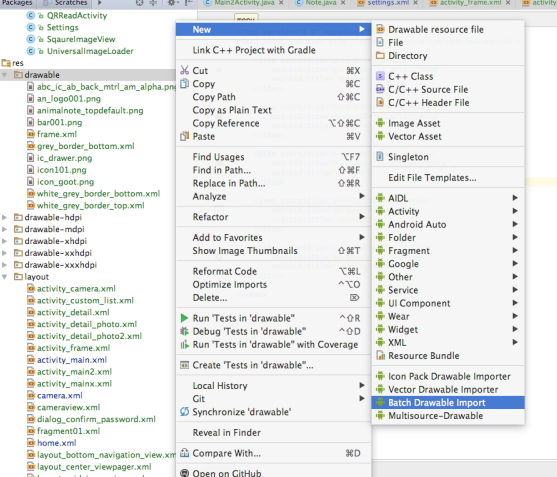Screen dimensions: 557x477
Task: Open the Analyze submenu
Action: point(274,196)
